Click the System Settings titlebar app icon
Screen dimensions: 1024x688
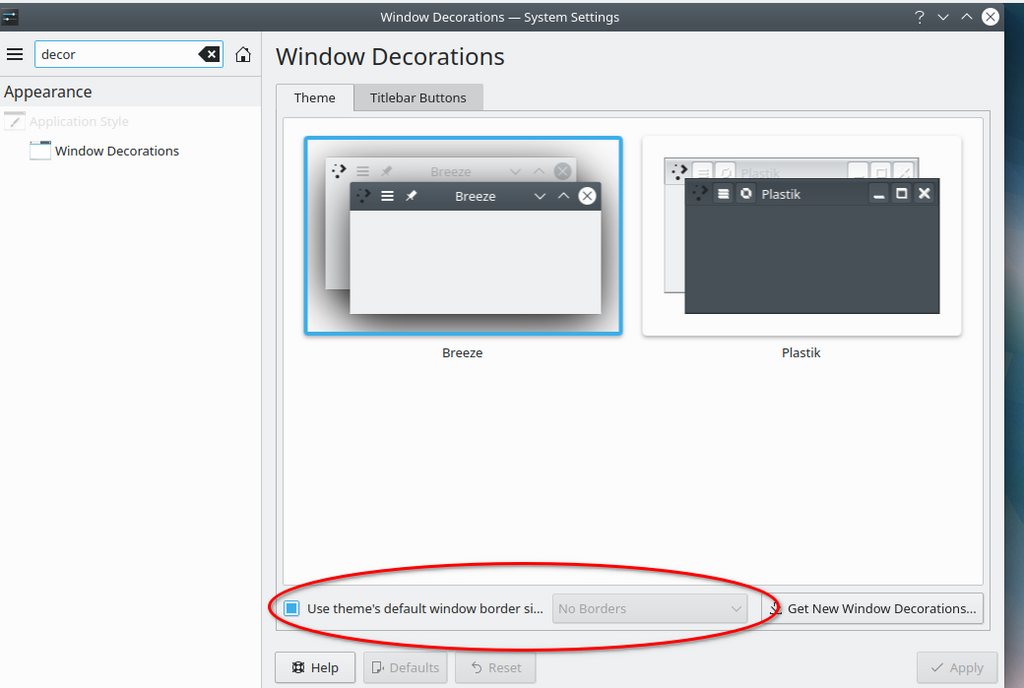pos(11,16)
